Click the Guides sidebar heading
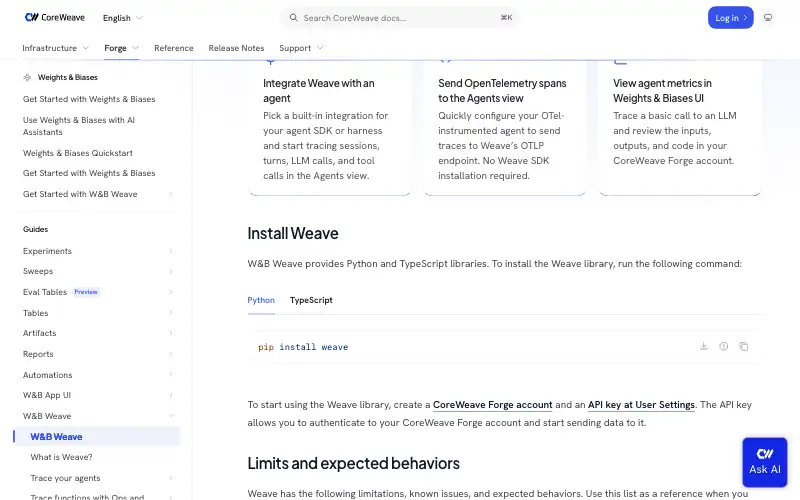 [x=35, y=230]
